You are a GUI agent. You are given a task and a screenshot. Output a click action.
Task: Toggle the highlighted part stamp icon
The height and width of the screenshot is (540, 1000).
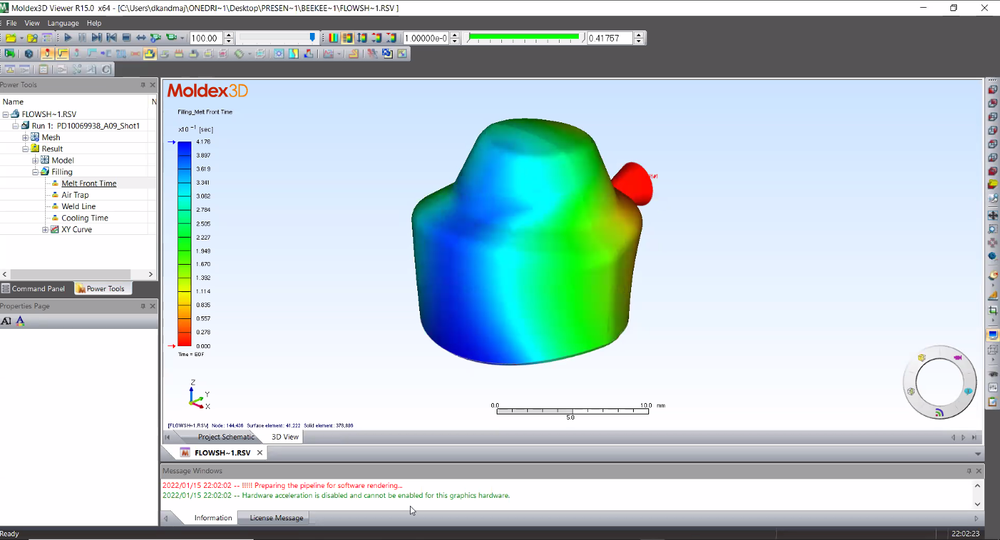click(x=150, y=54)
